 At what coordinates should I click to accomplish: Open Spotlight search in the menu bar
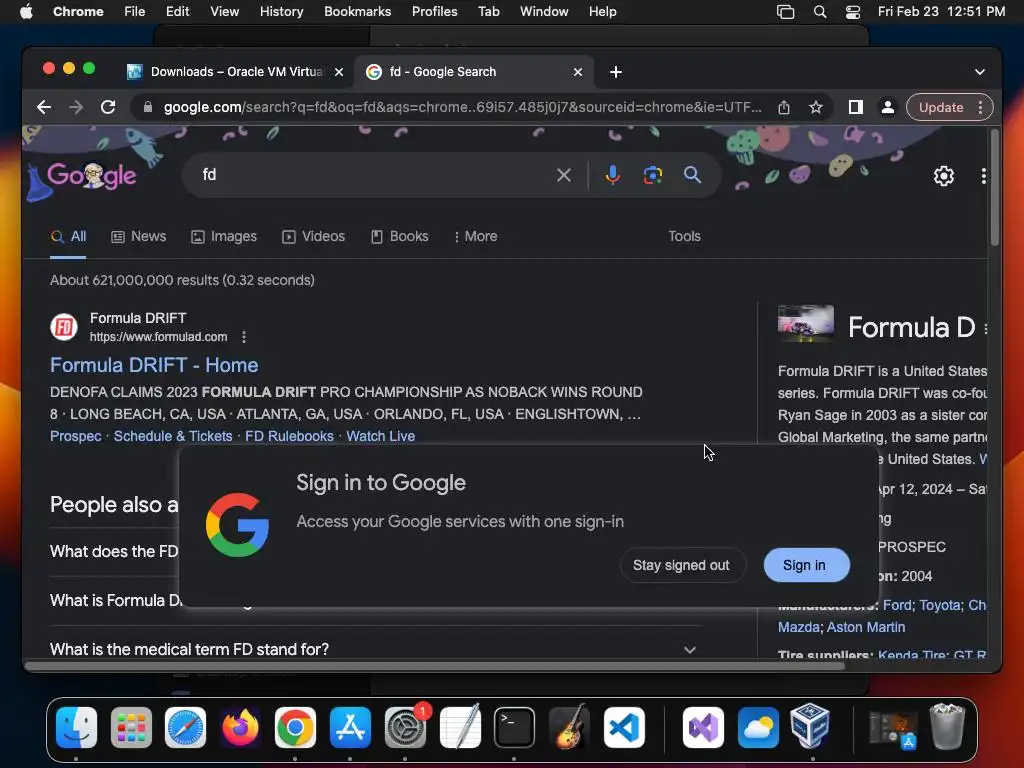pyautogui.click(x=820, y=12)
